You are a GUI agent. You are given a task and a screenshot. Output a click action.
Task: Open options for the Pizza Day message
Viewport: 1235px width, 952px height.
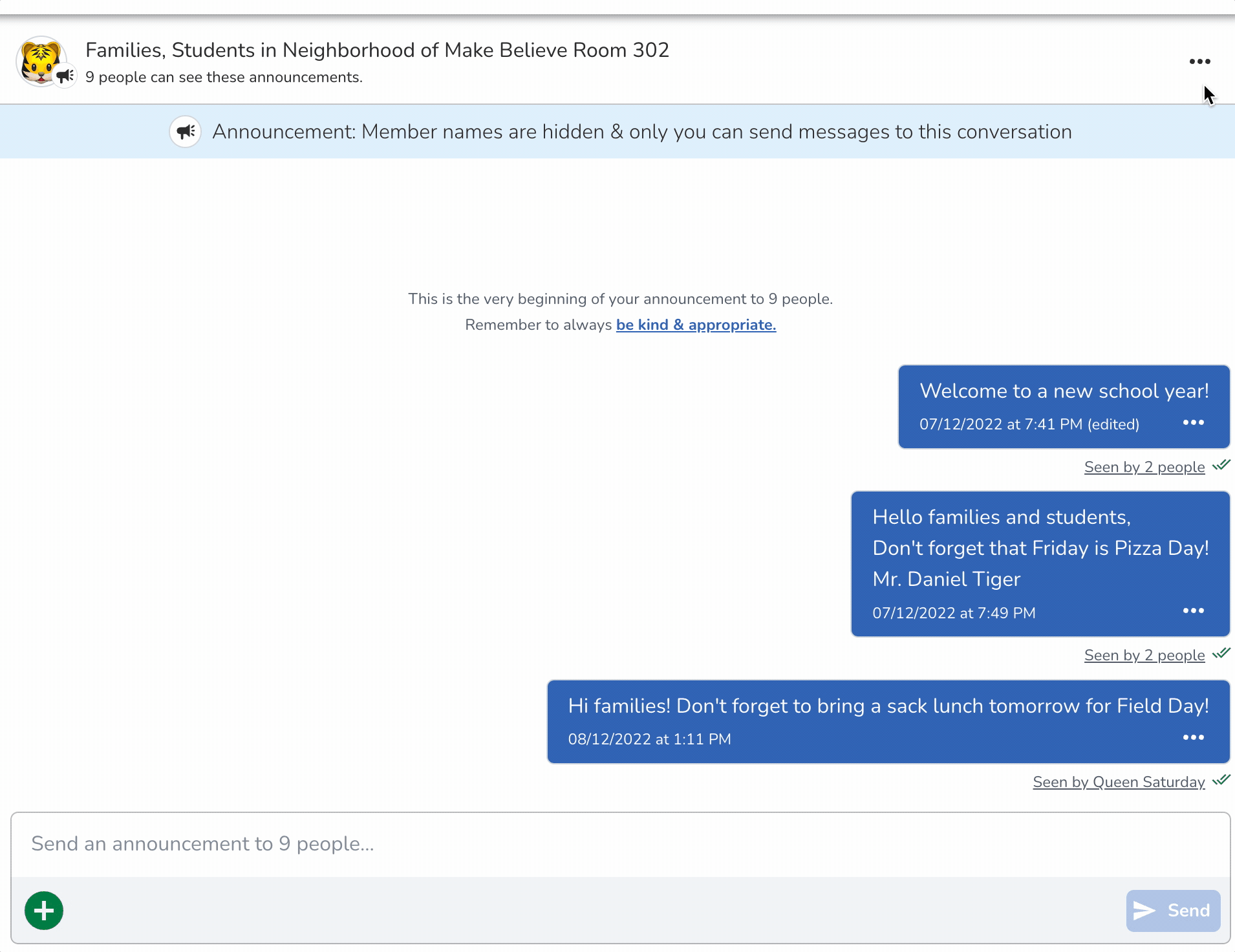click(1193, 611)
